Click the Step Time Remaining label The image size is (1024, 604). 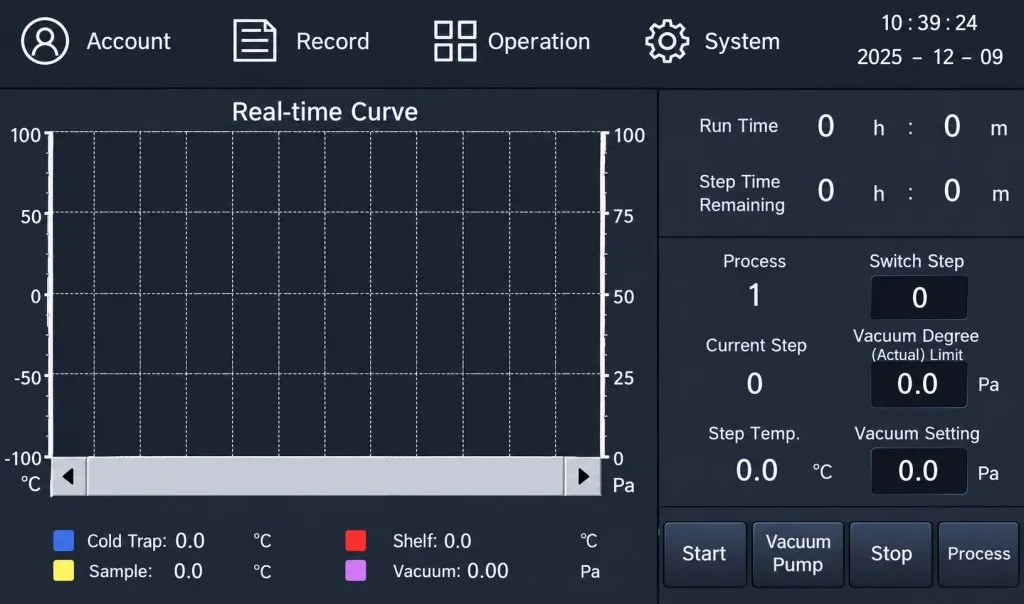742,193
